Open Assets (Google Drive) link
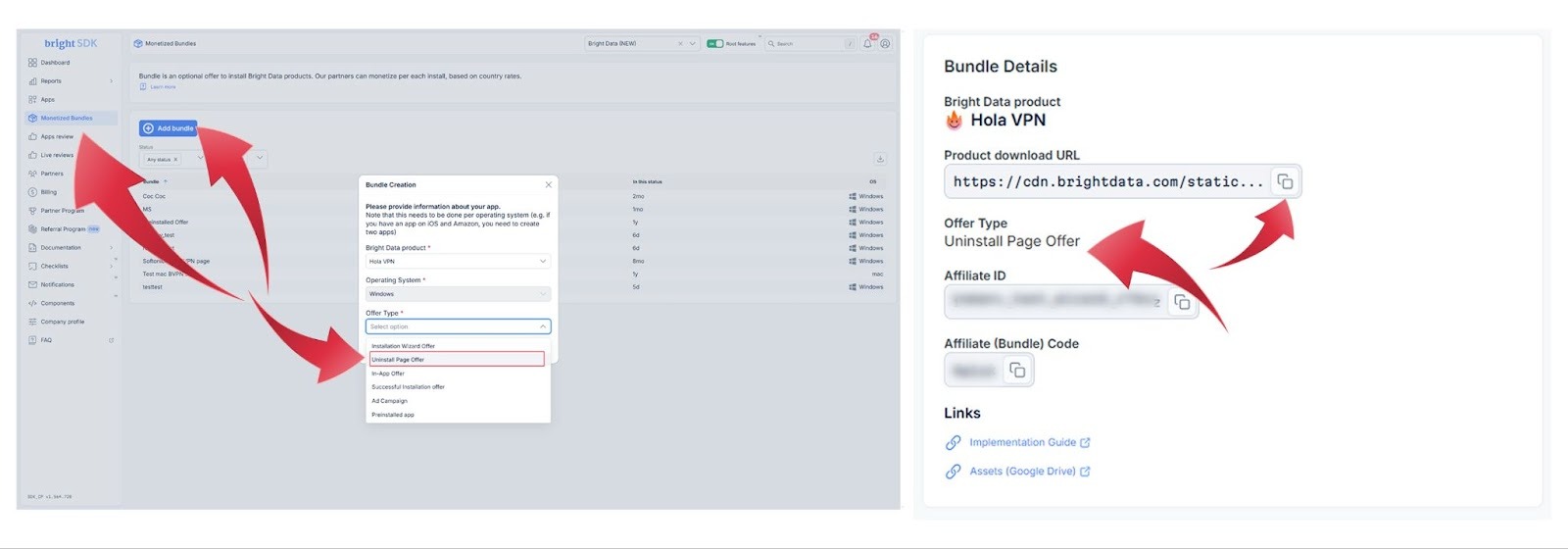 [1022, 472]
